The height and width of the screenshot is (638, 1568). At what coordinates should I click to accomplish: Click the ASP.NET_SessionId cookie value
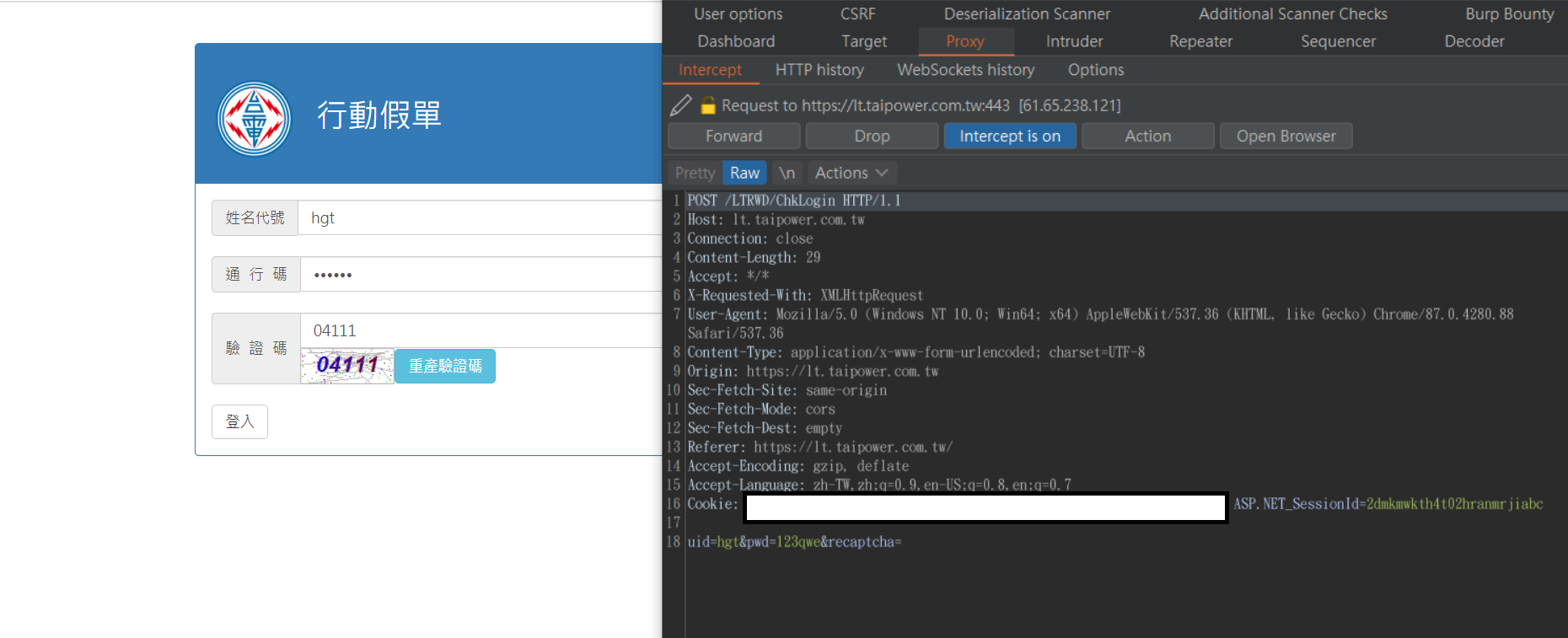(1454, 504)
